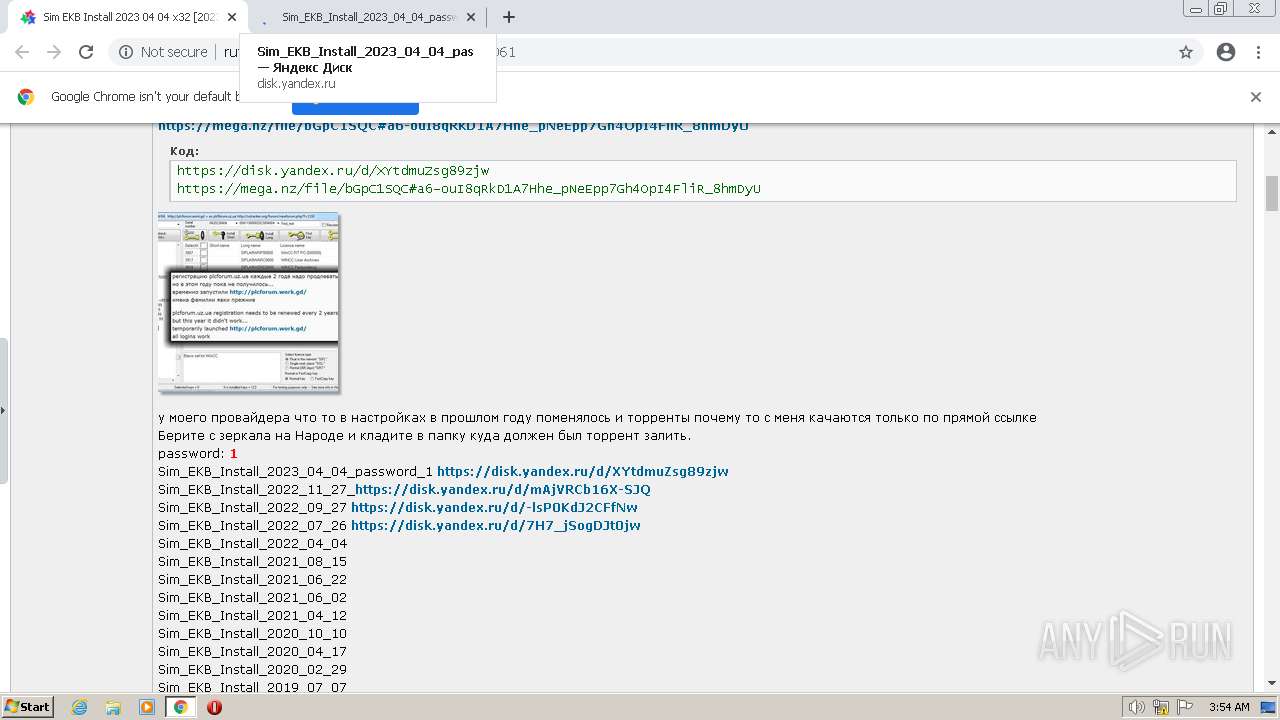The image size is (1280, 720).
Task: Click the page vertical scrollbar thumb
Action: 1272,193
